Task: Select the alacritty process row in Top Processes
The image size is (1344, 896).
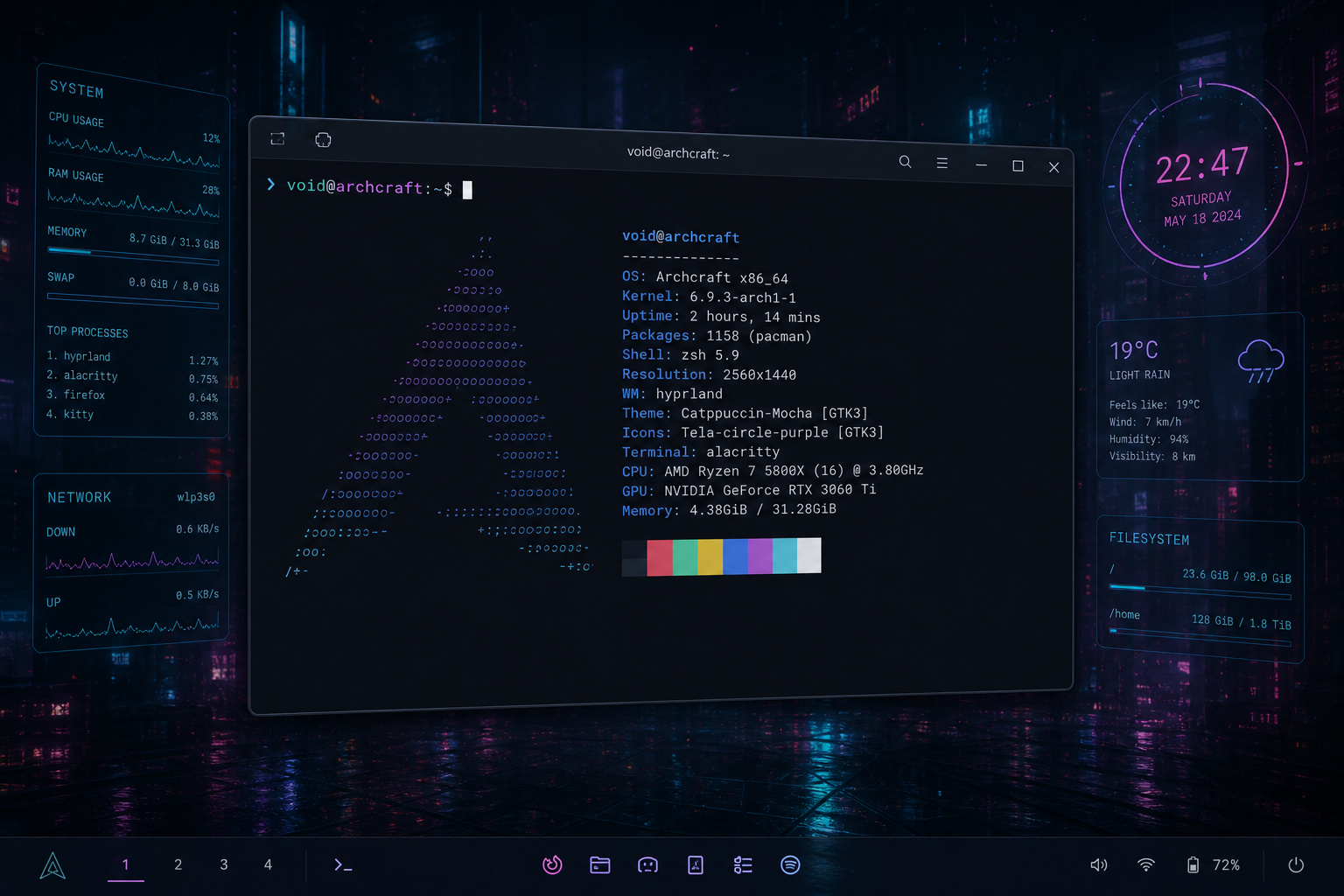Action: [132, 377]
